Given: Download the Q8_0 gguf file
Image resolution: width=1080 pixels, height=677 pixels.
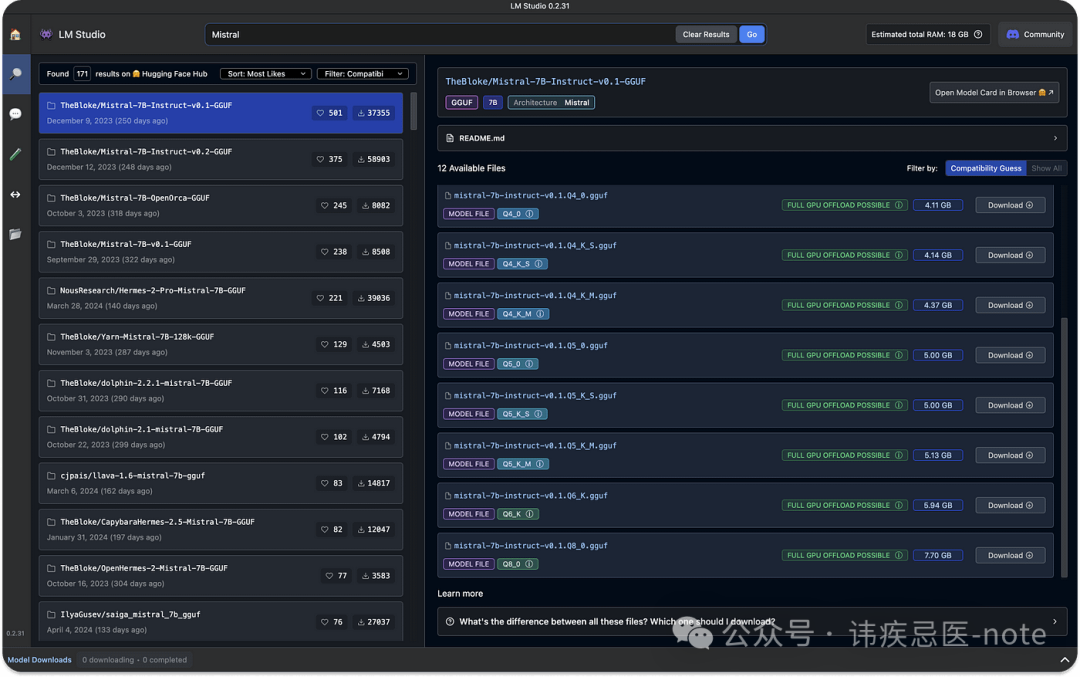Looking at the screenshot, I should [x=1010, y=556].
